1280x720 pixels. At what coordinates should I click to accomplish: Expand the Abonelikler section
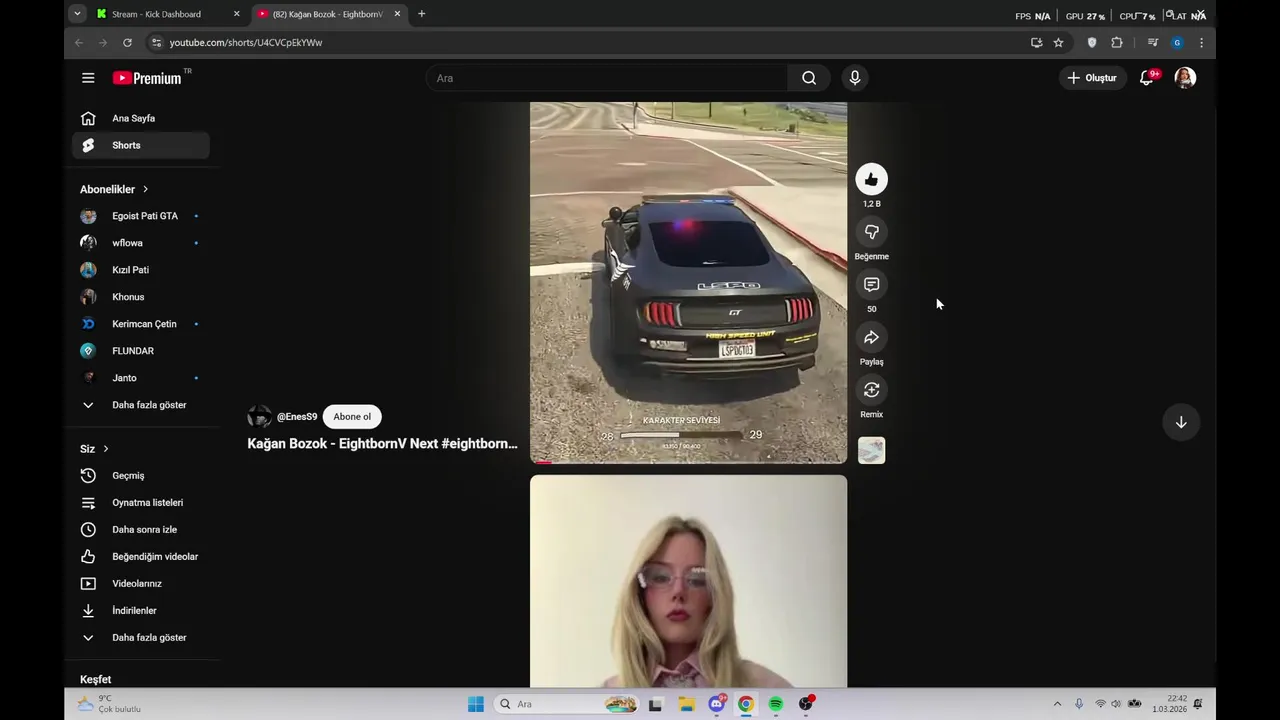(114, 189)
